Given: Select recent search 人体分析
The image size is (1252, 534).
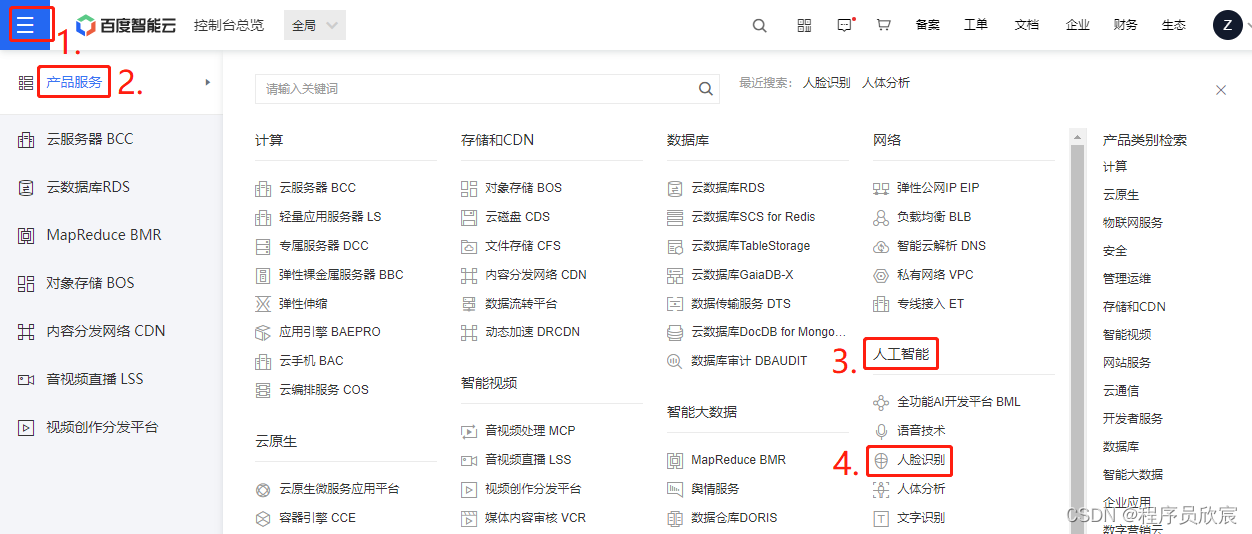Looking at the screenshot, I should [886, 83].
